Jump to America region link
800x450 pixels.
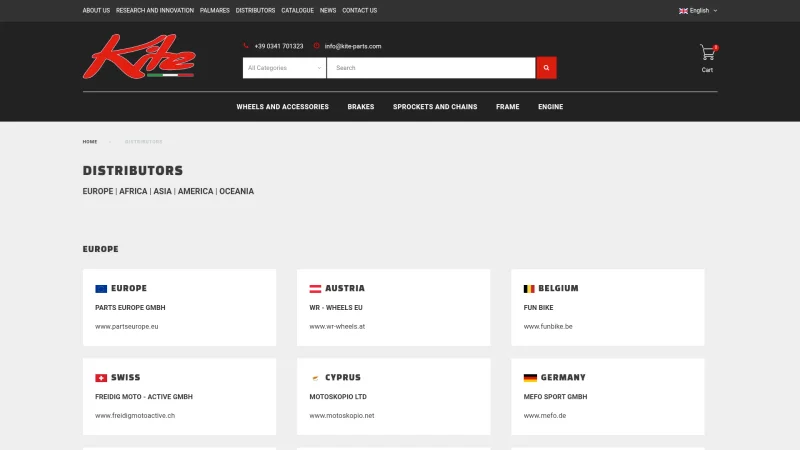point(195,191)
